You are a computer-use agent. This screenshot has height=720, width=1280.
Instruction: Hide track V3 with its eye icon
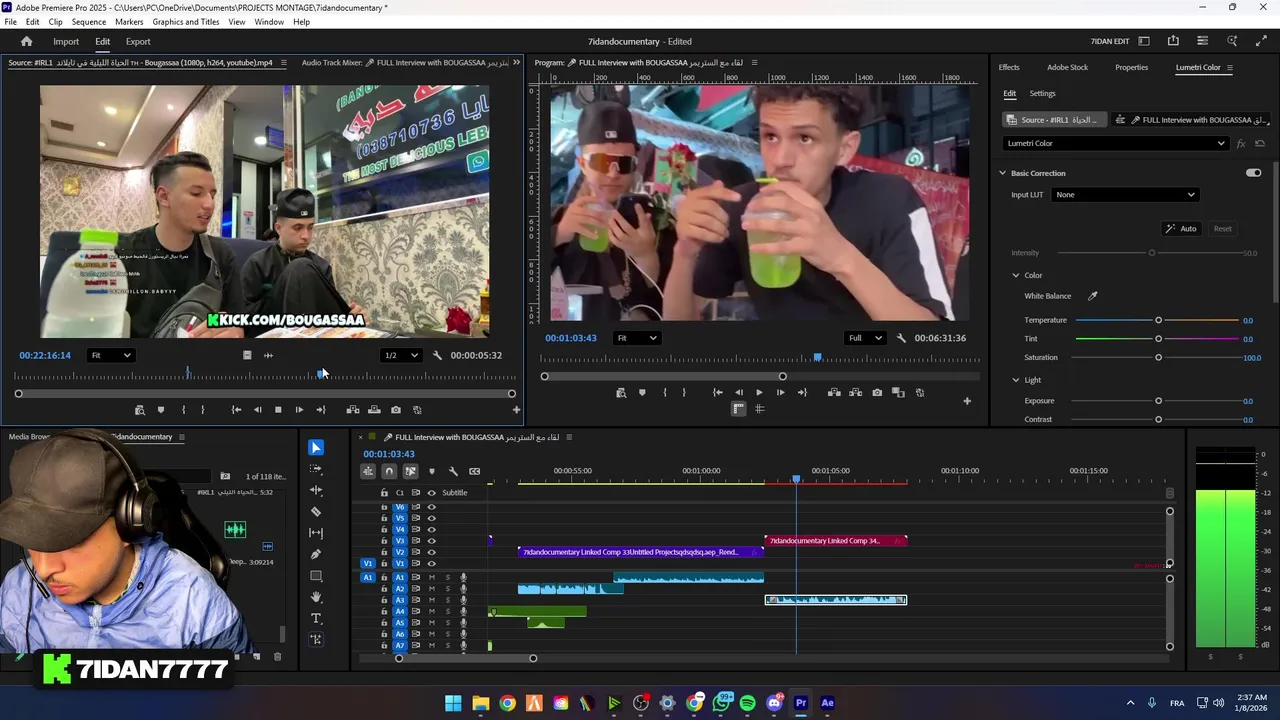click(432, 541)
